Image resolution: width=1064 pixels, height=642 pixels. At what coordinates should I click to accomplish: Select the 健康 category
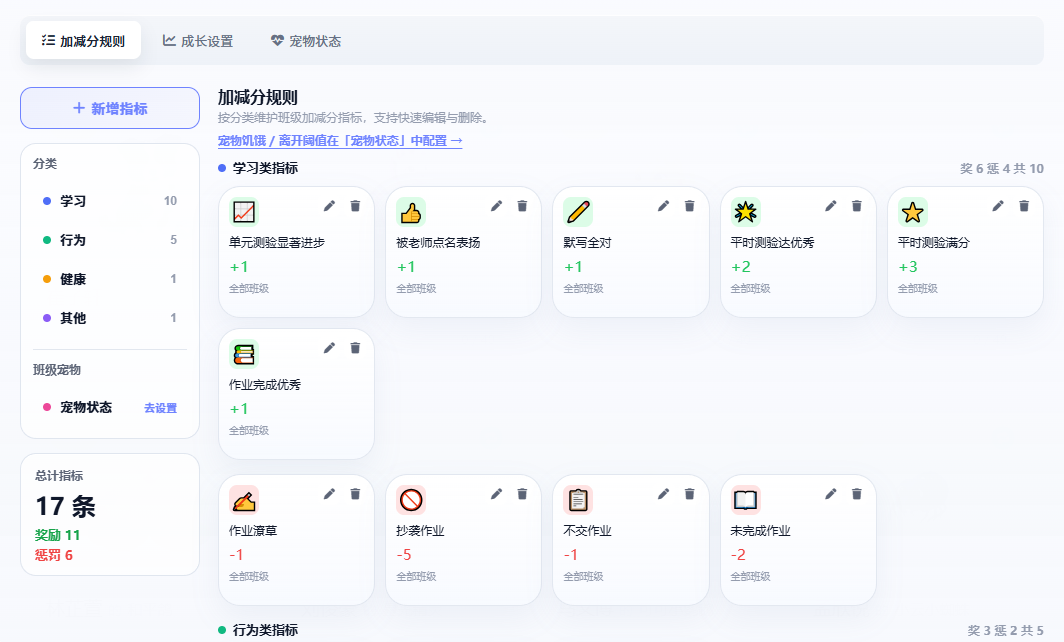tap(110, 279)
